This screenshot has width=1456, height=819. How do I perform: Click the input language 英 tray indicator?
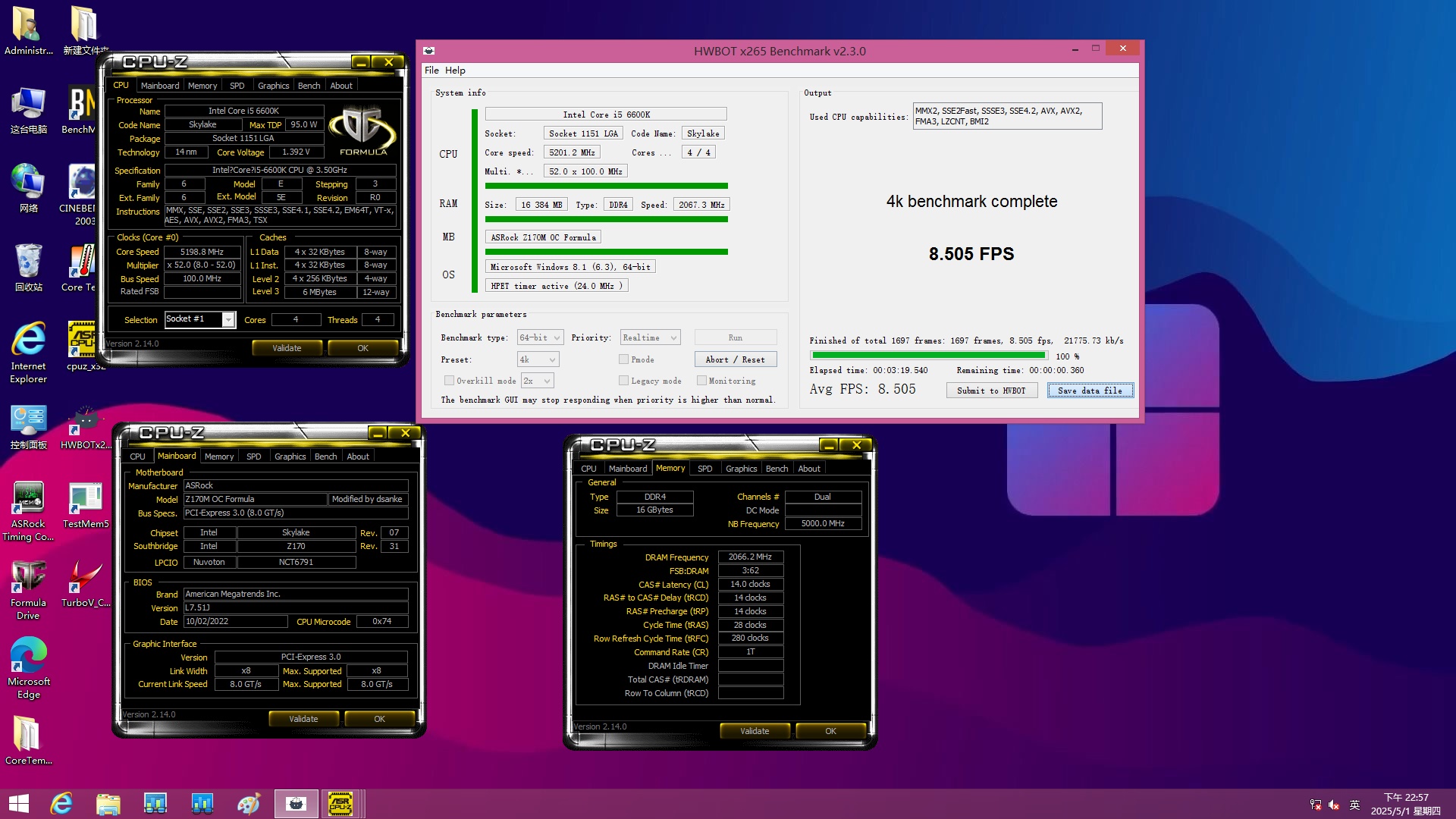[1355, 805]
